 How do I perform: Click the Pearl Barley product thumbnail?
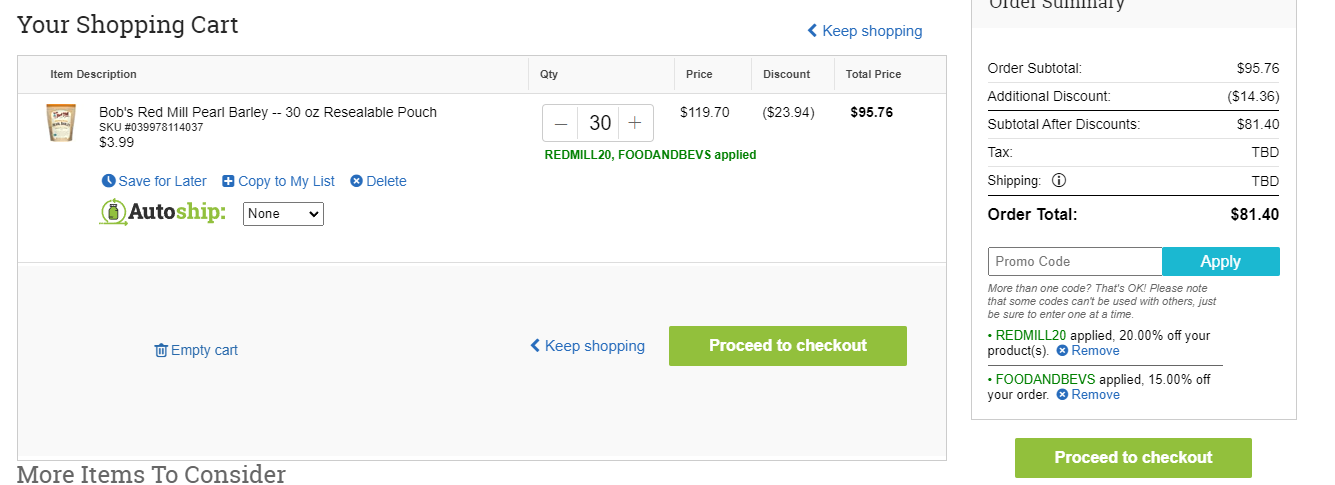[61, 123]
